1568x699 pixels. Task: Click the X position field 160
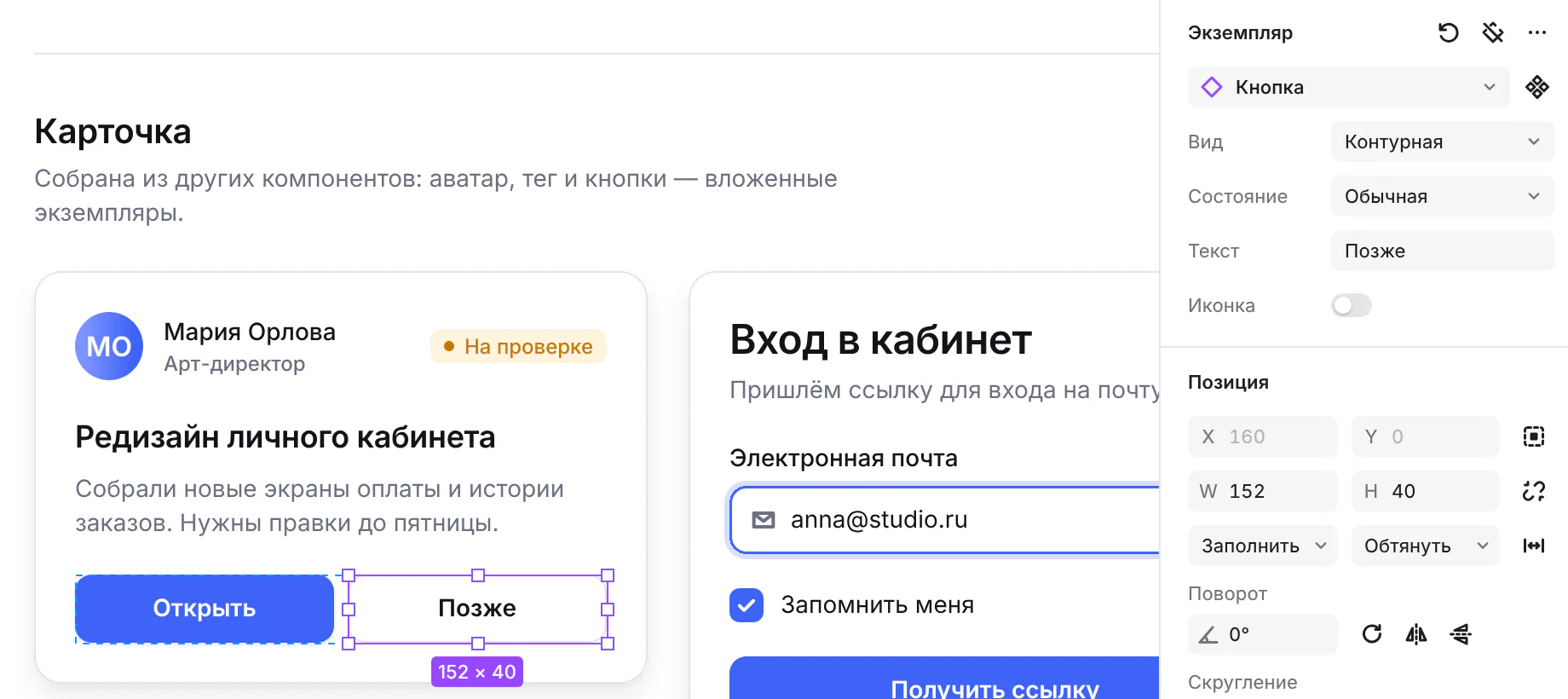[x=1263, y=436]
